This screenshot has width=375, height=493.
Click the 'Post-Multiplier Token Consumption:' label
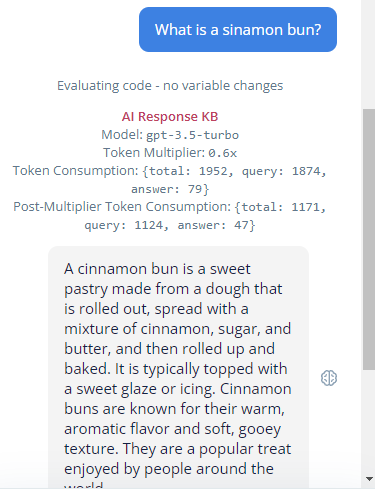coord(122,207)
